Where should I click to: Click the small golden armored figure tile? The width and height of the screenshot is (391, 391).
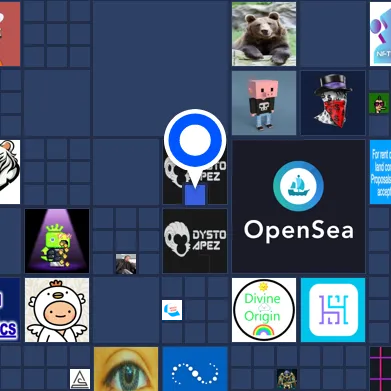tap(287, 379)
